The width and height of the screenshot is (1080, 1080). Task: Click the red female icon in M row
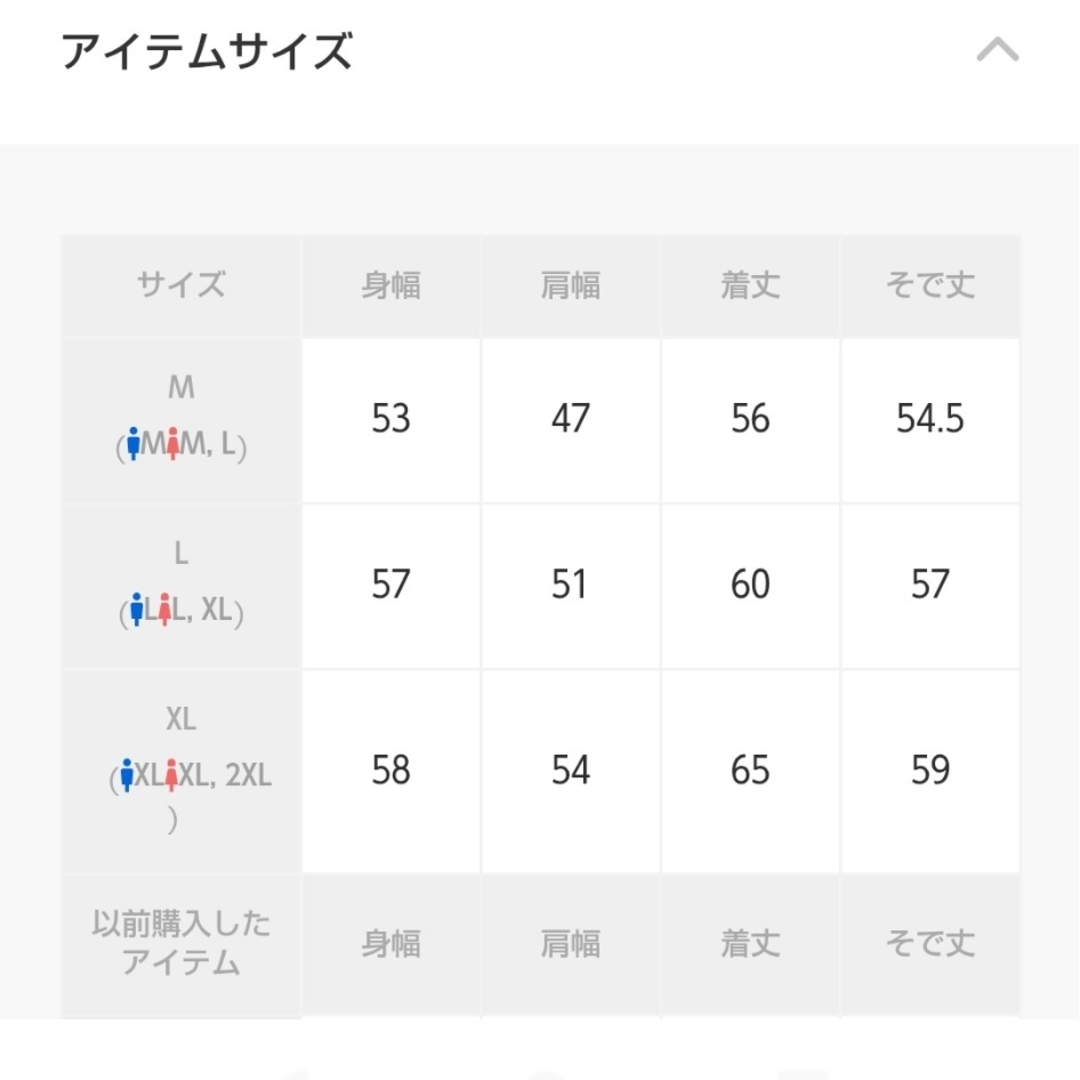173,443
